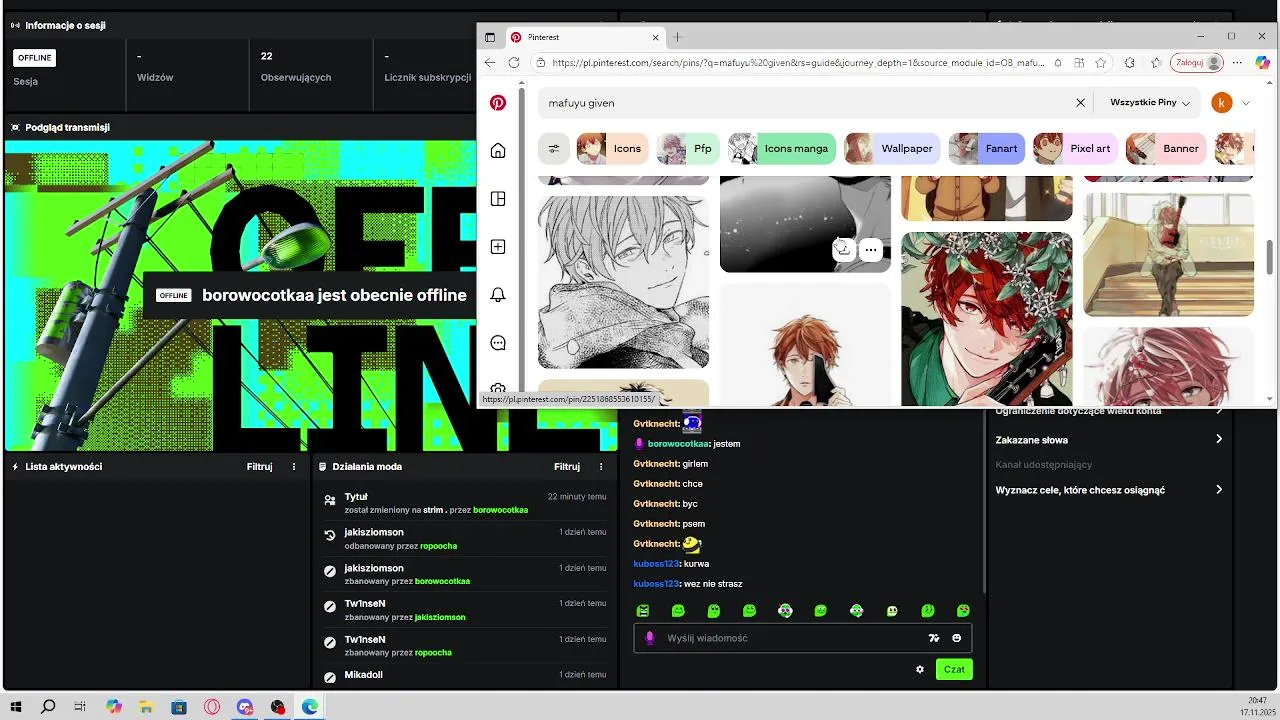
Task: Refresh the Pinterest page
Action: (514, 62)
